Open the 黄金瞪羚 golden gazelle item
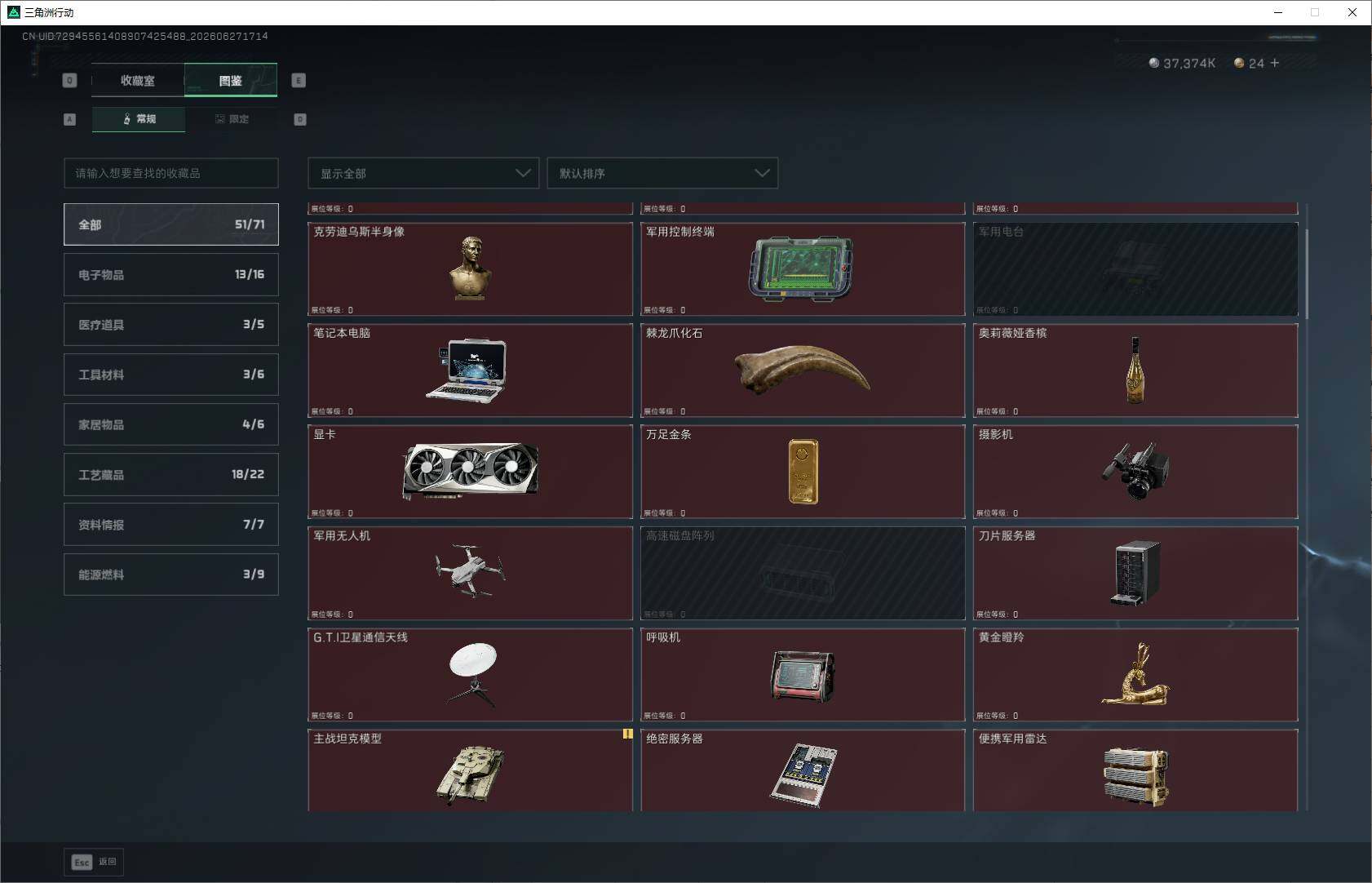This screenshot has width=1372, height=883. 1135,674
